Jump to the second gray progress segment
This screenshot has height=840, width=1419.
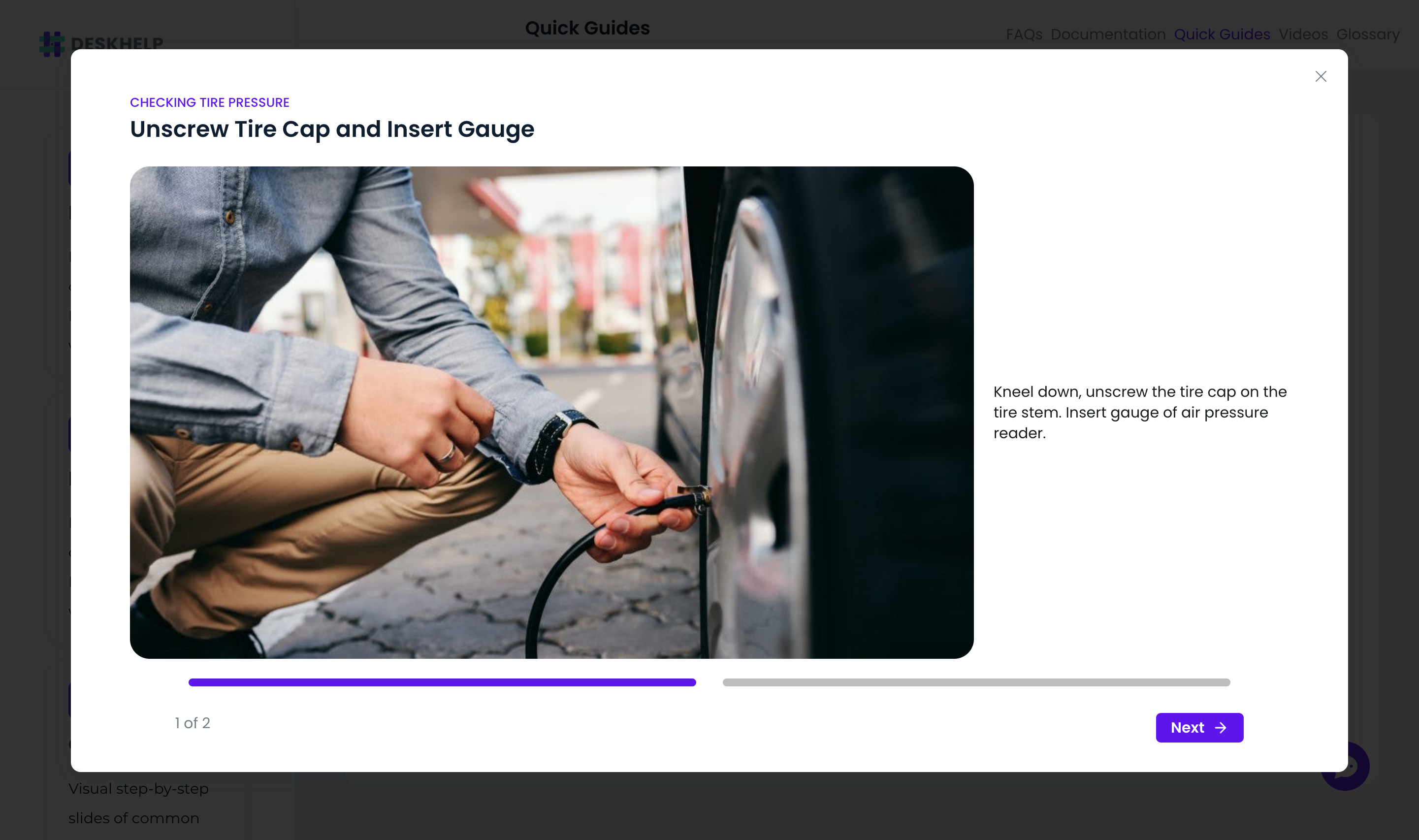click(x=976, y=682)
